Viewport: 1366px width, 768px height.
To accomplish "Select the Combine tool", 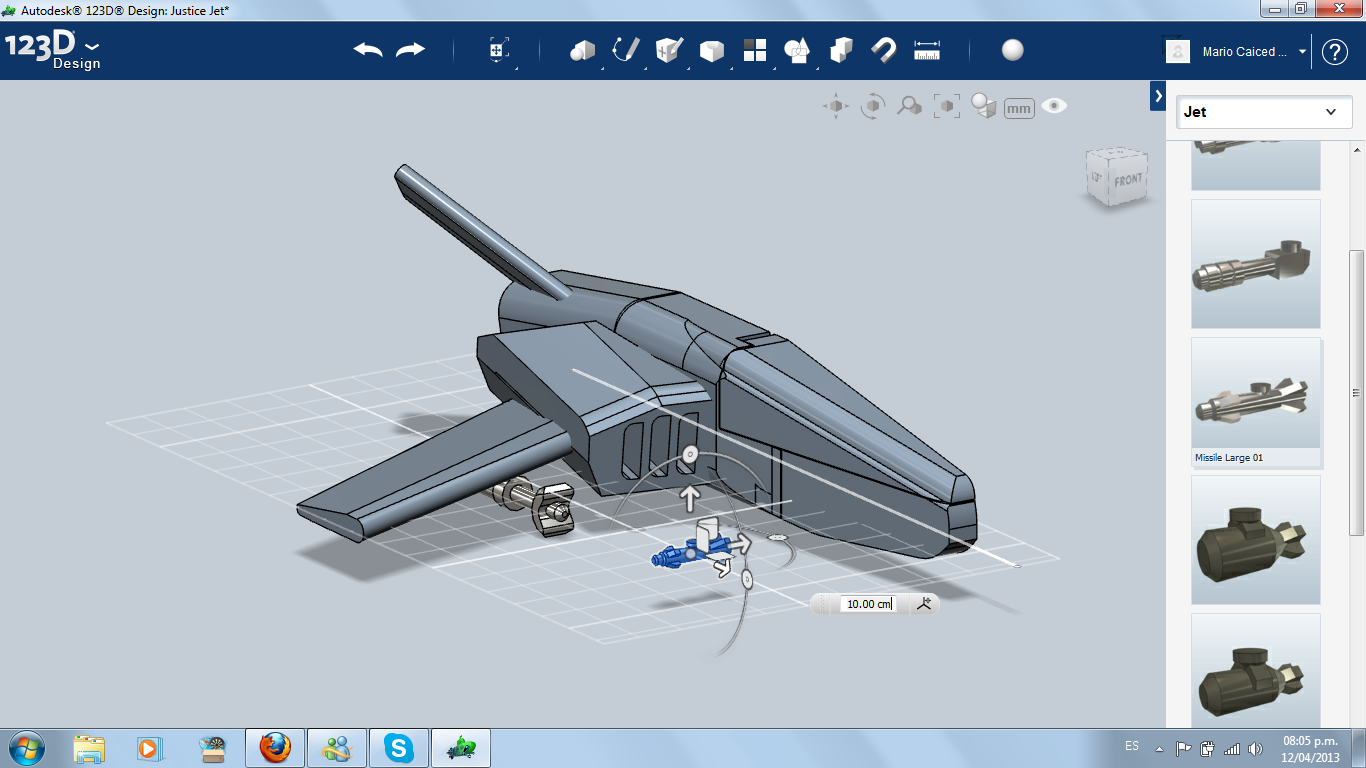I will coord(841,50).
